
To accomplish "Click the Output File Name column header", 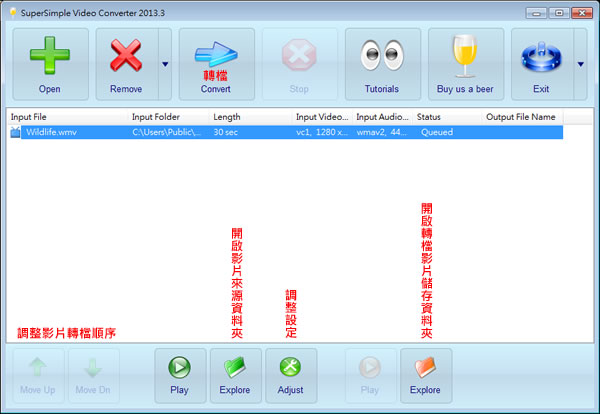I will click(522, 117).
